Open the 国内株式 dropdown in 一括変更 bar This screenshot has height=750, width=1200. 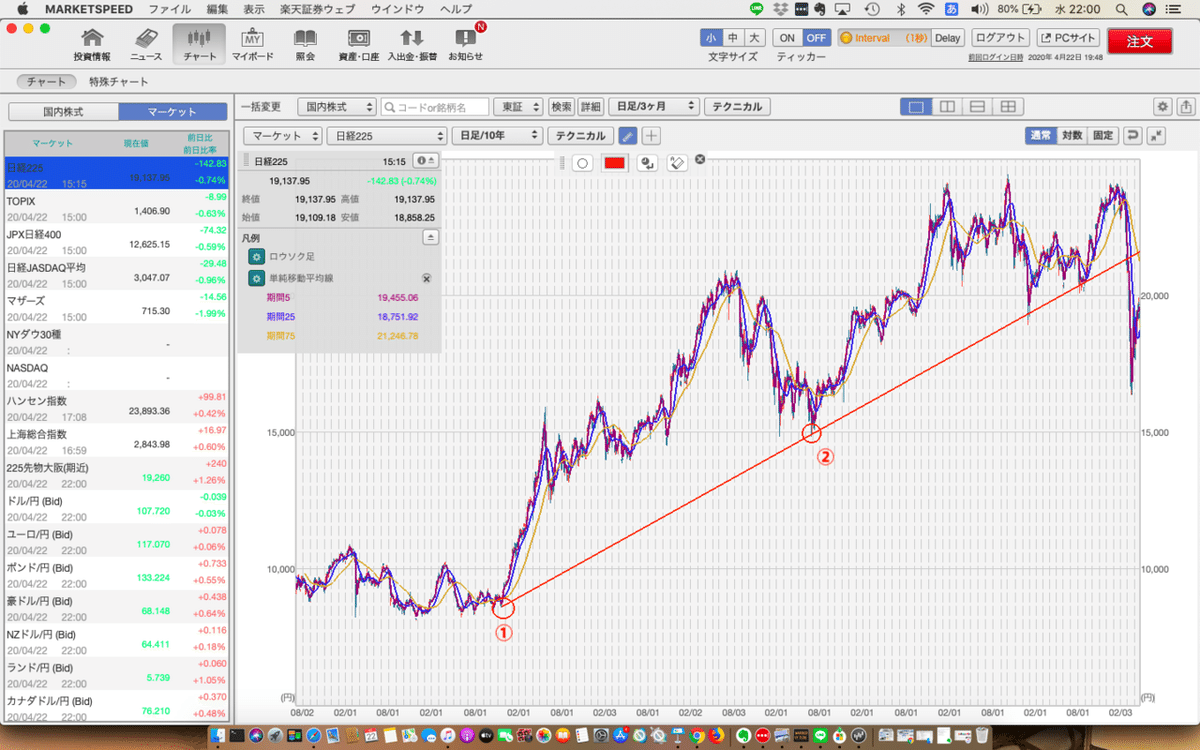(x=338, y=106)
